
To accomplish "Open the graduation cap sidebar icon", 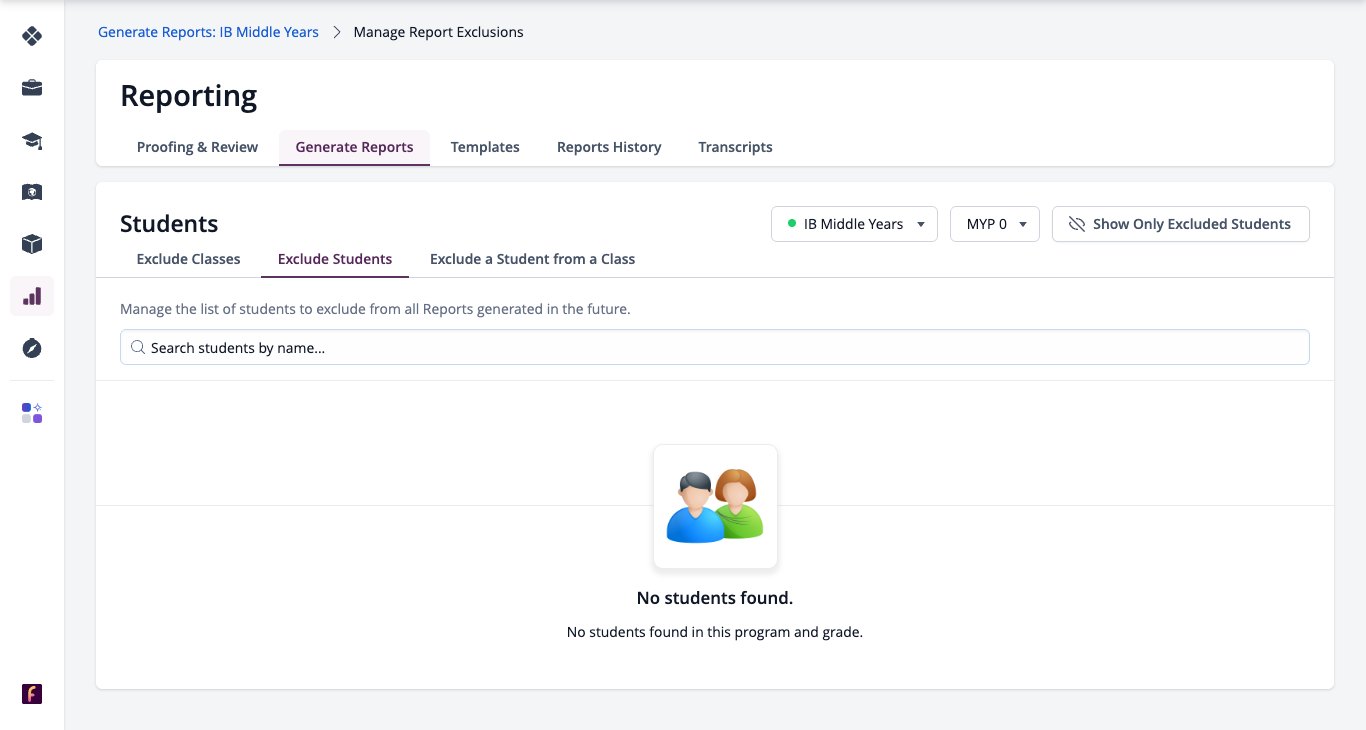I will pyautogui.click(x=32, y=140).
